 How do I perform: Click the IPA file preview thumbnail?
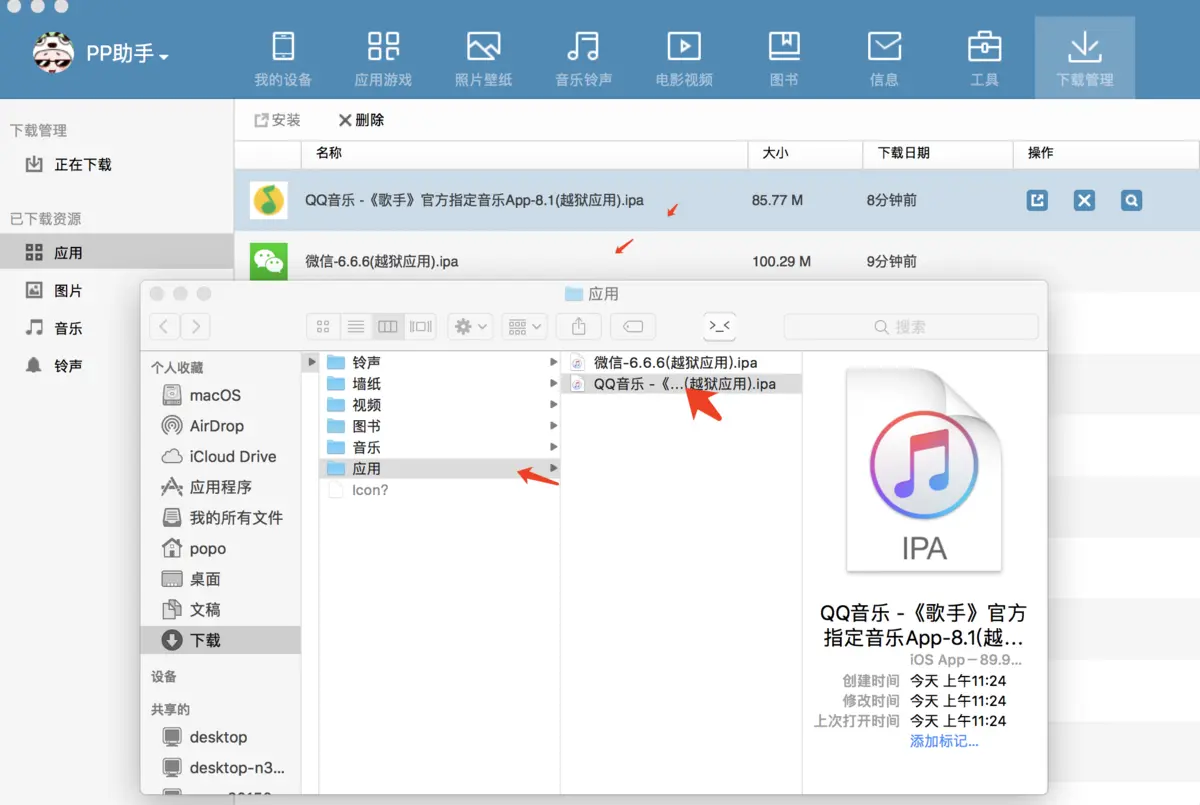point(923,470)
